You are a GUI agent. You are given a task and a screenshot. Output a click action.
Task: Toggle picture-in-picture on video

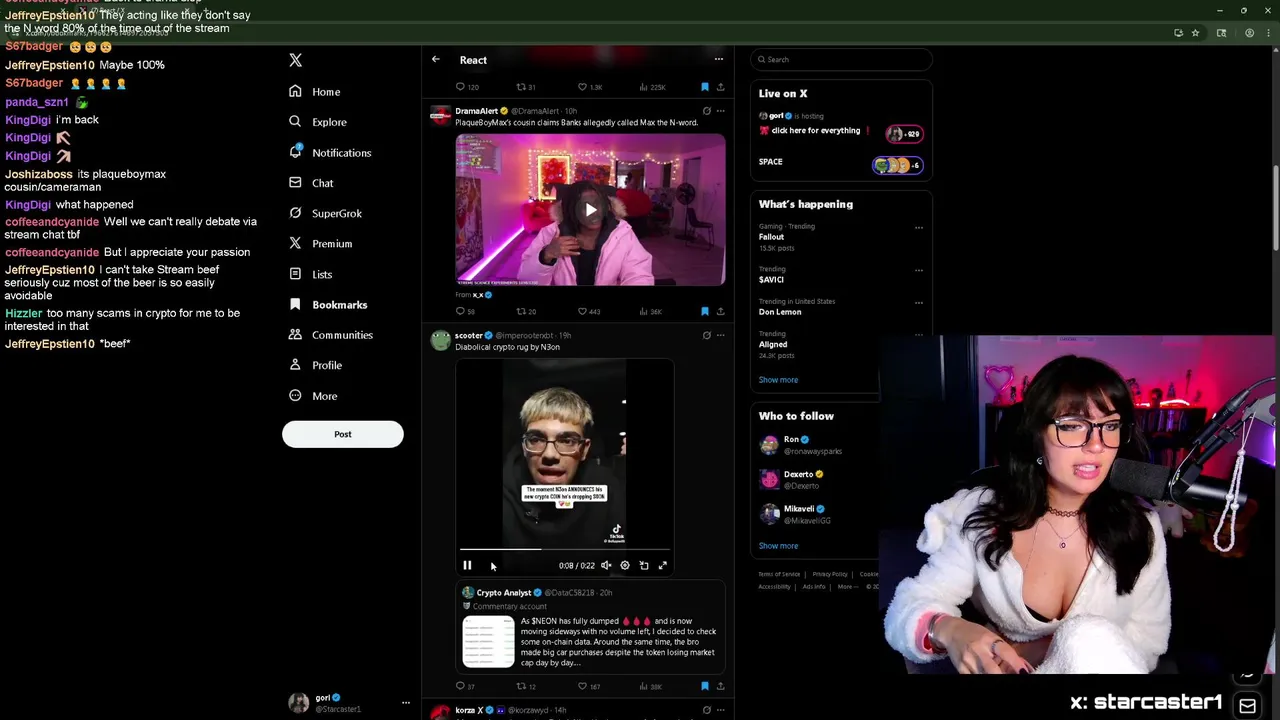coord(644,566)
